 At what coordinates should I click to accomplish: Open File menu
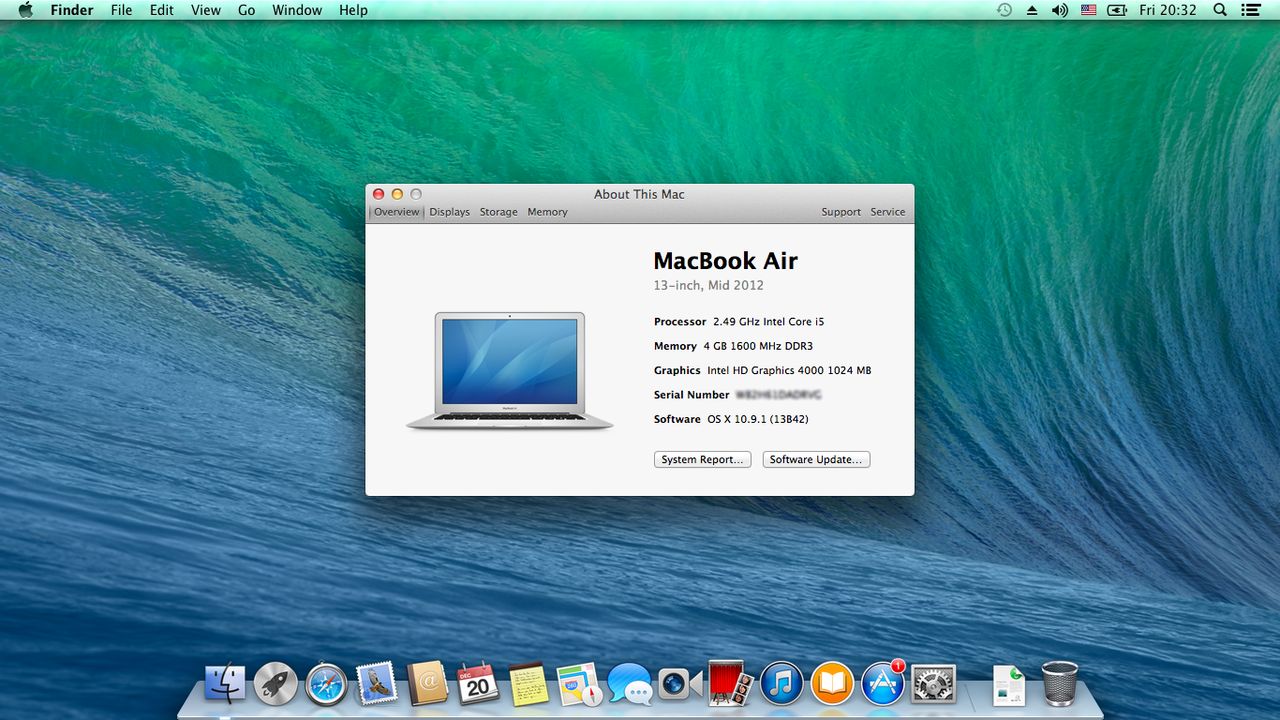(121, 10)
